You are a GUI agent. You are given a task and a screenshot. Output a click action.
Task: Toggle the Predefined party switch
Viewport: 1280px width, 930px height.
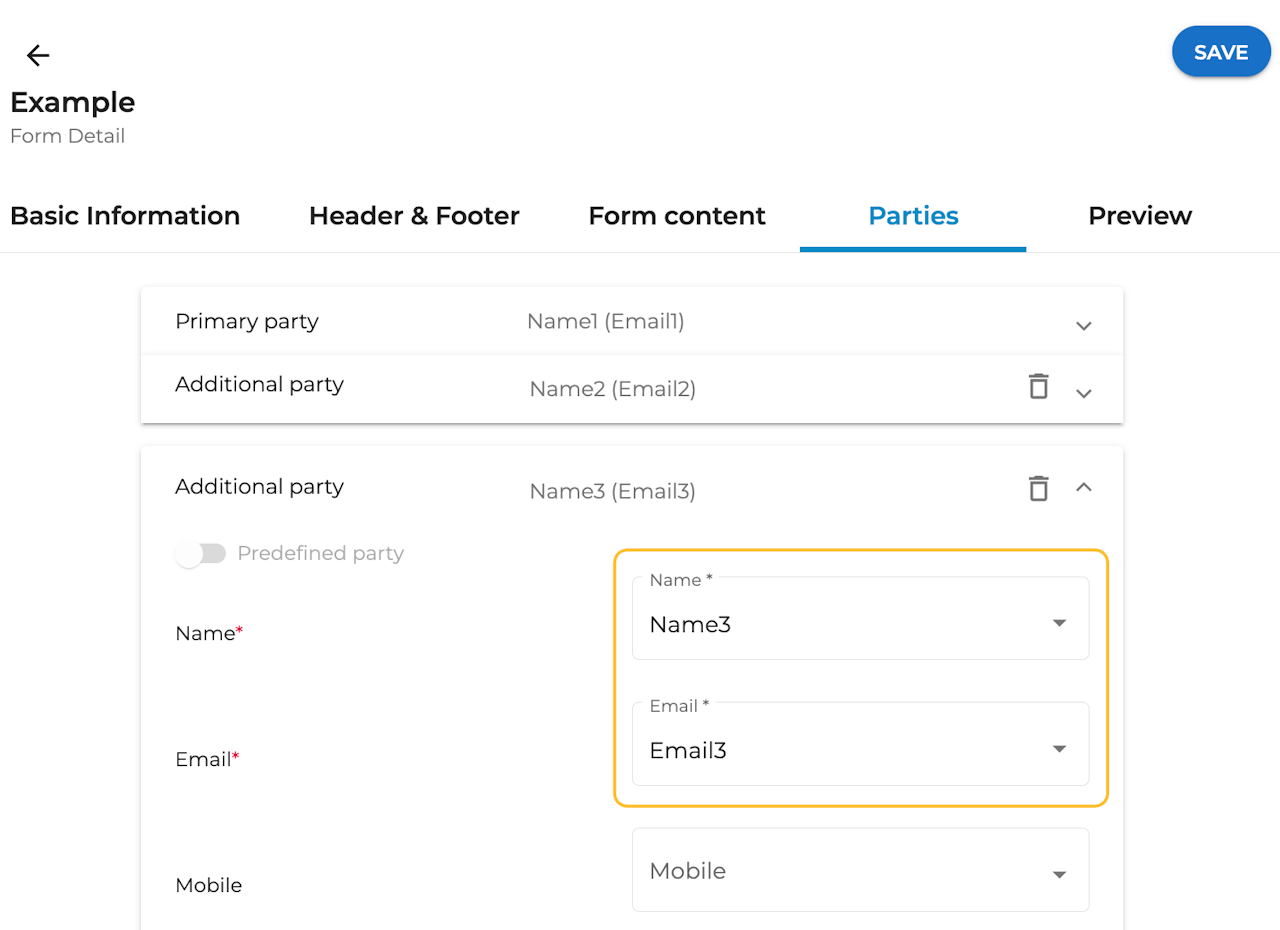[x=201, y=554]
